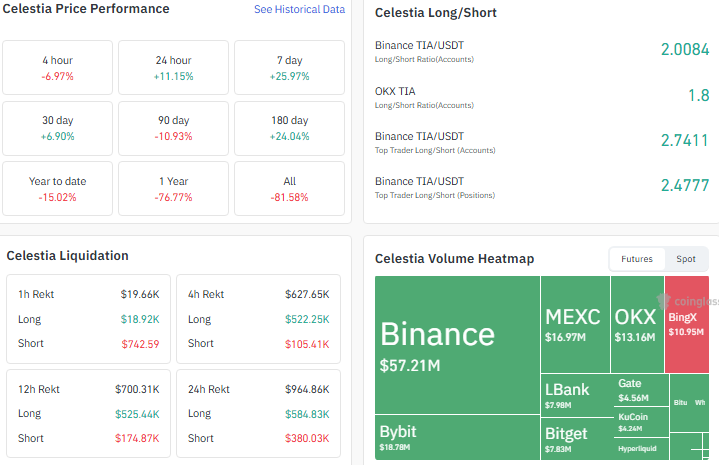Screen dimensions: 719x465
Task: Click the Hyperliquid heatmap tile
Action: tap(642, 448)
